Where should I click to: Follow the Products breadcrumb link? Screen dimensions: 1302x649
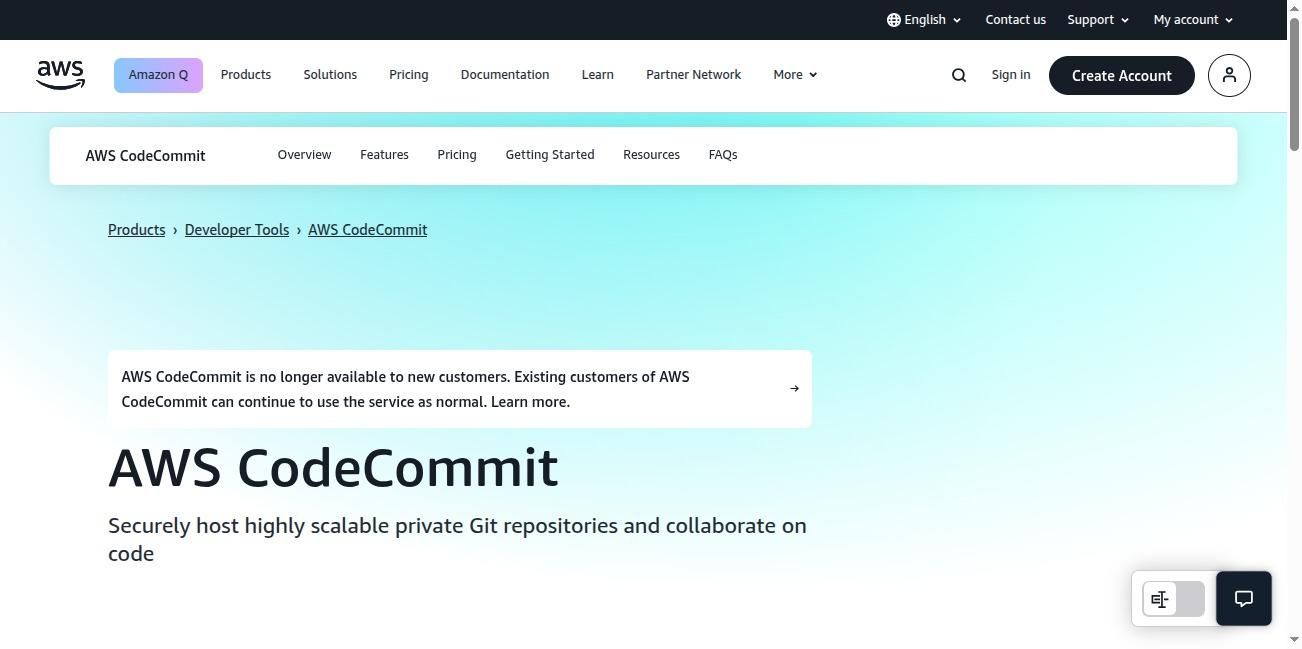(x=137, y=230)
